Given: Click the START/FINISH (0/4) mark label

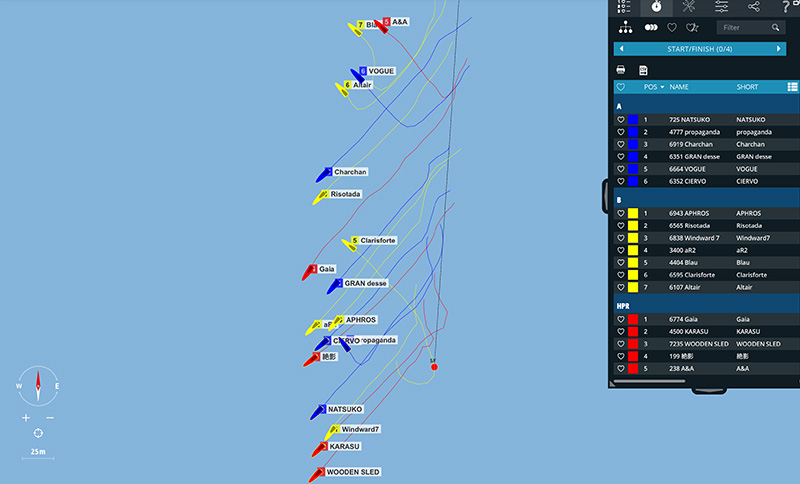Looking at the screenshot, I should coord(699,49).
